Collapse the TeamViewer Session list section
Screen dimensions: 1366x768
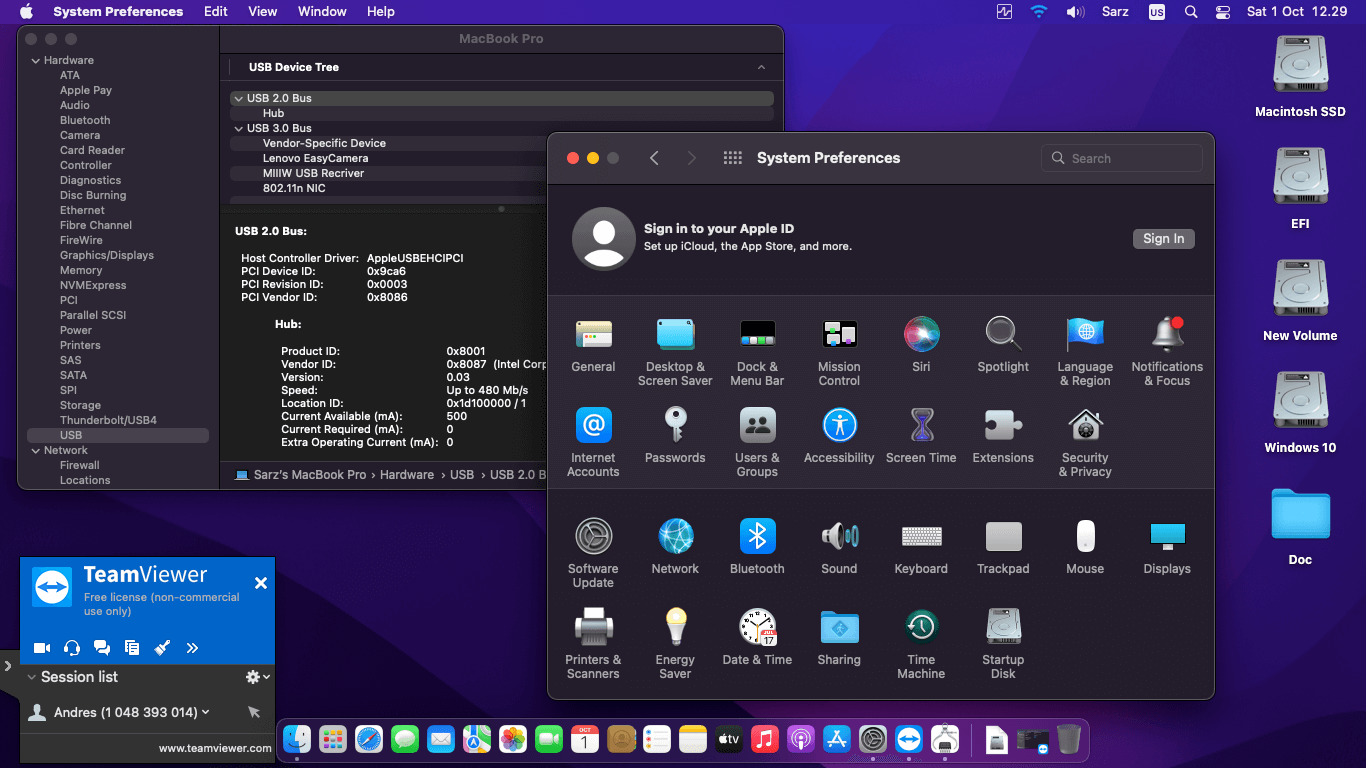click(31, 677)
